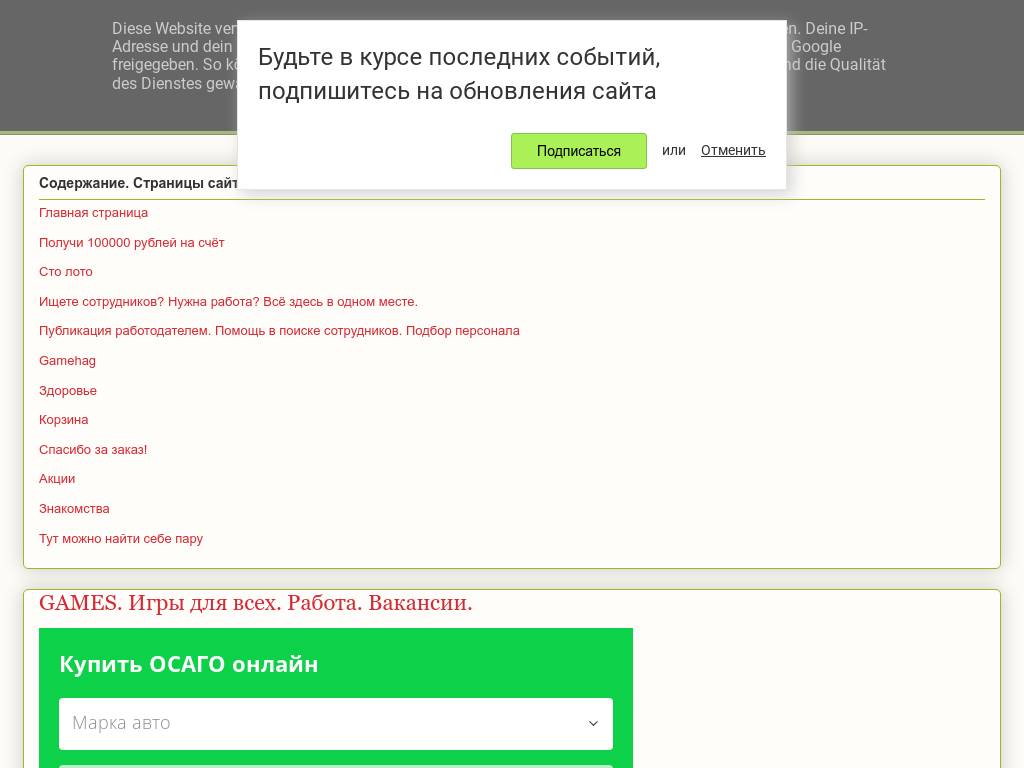
Task: Open the Знакомства section
Action: pos(74,508)
